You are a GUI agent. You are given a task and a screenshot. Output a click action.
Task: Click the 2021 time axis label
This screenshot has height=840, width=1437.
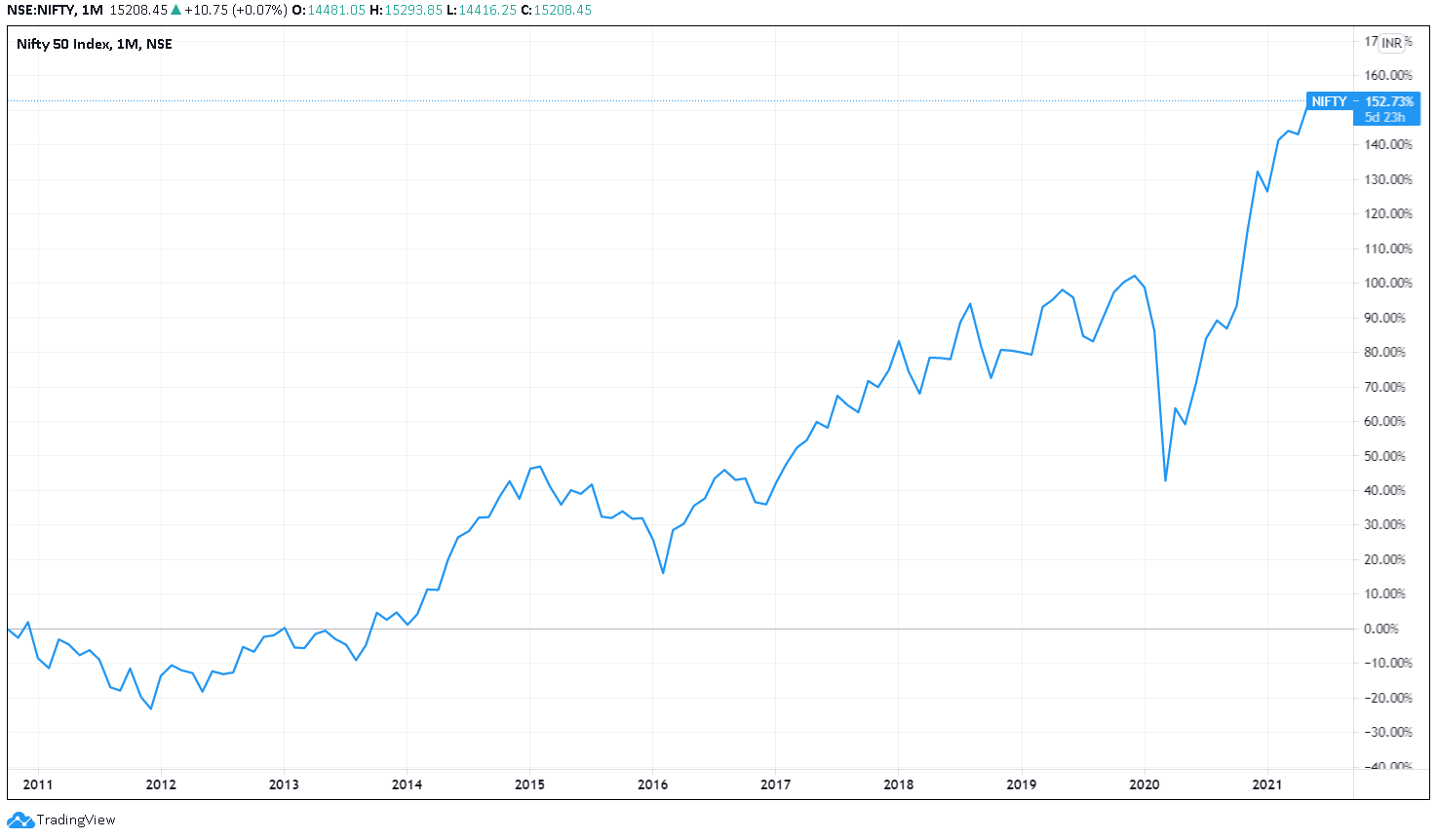click(1266, 784)
